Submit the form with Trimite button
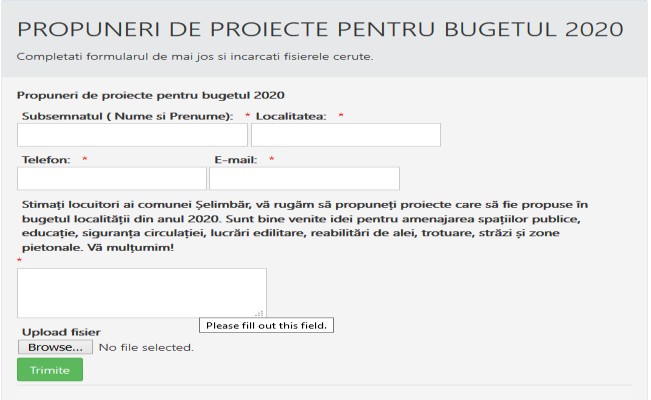Image resolution: width=651 pixels, height=400 pixels. [x=50, y=370]
